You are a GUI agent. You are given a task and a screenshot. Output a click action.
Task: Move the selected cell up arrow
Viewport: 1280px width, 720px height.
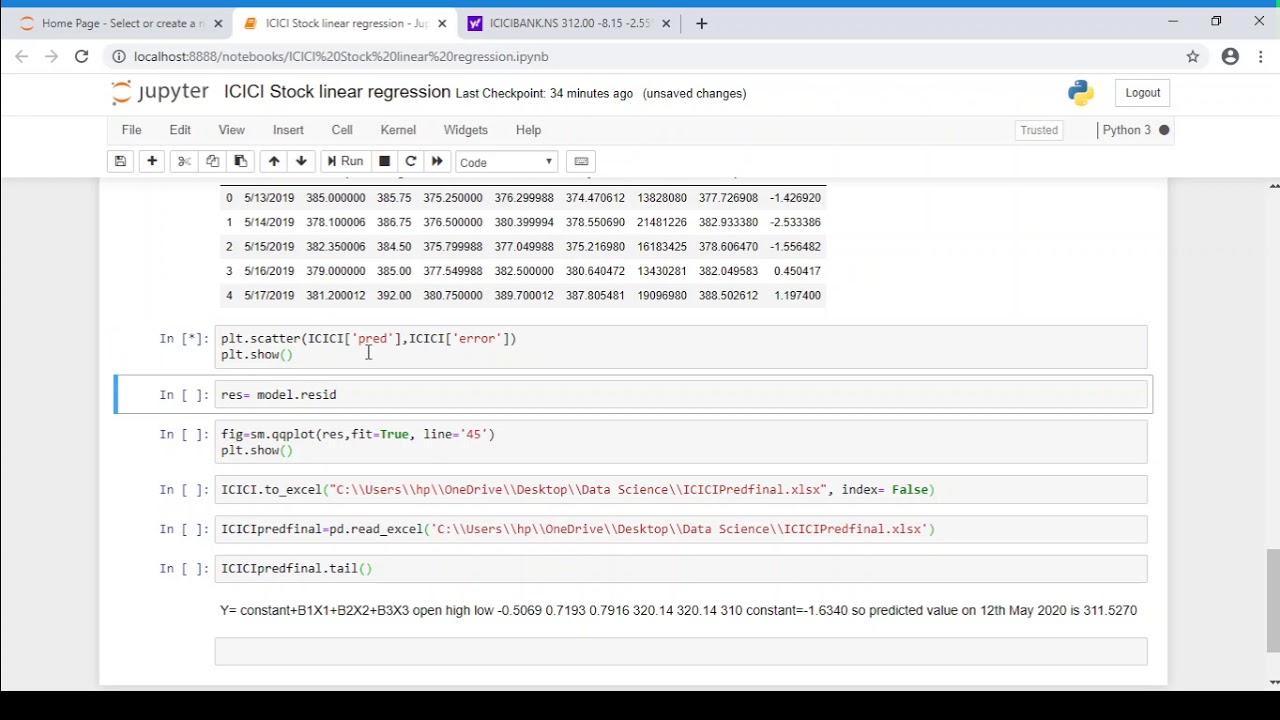pyautogui.click(x=273, y=162)
